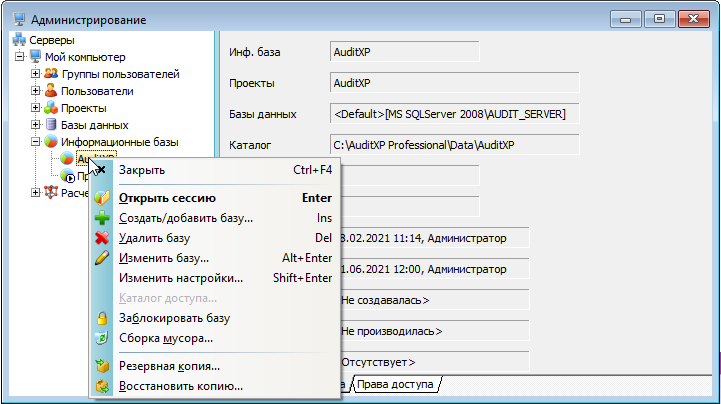The width and height of the screenshot is (721, 404).
Task: Switch to the Права доступа tab
Action: tap(395, 384)
